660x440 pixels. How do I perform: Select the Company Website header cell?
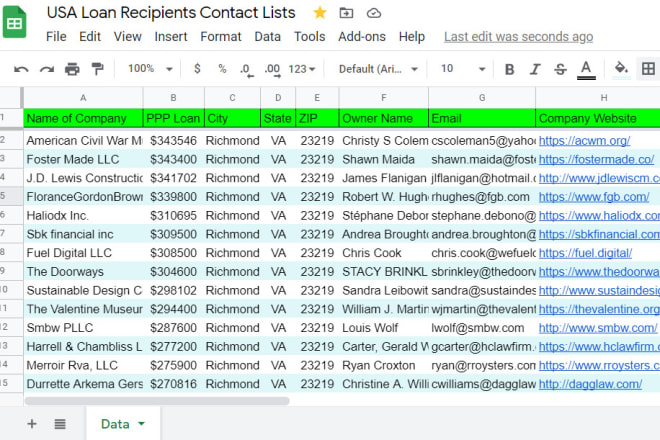tap(598, 118)
